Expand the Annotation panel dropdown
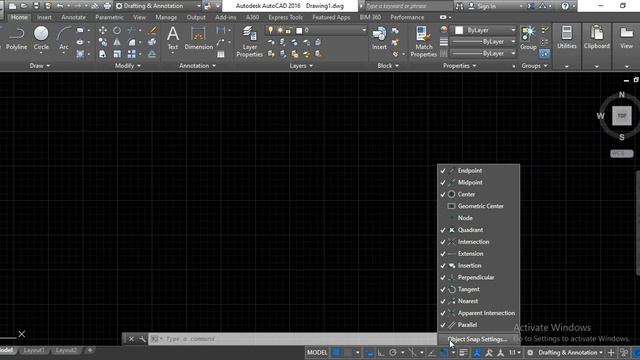This screenshot has width=640, height=360. tap(198, 66)
